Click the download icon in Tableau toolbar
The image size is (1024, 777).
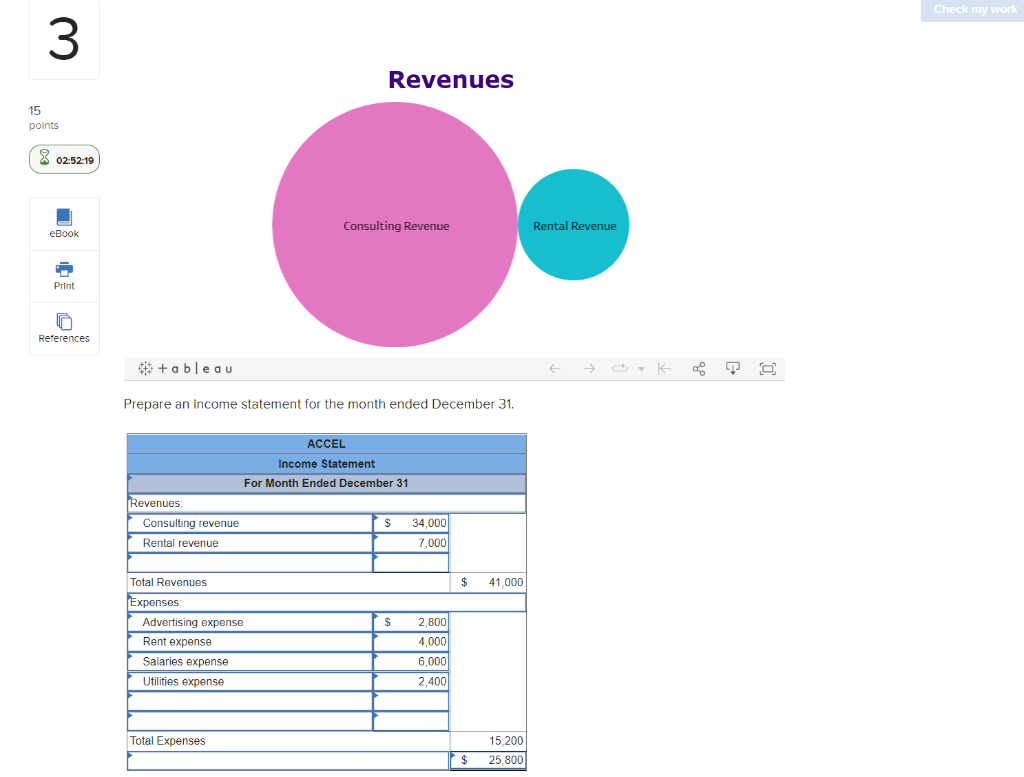pyautogui.click(x=733, y=368)
